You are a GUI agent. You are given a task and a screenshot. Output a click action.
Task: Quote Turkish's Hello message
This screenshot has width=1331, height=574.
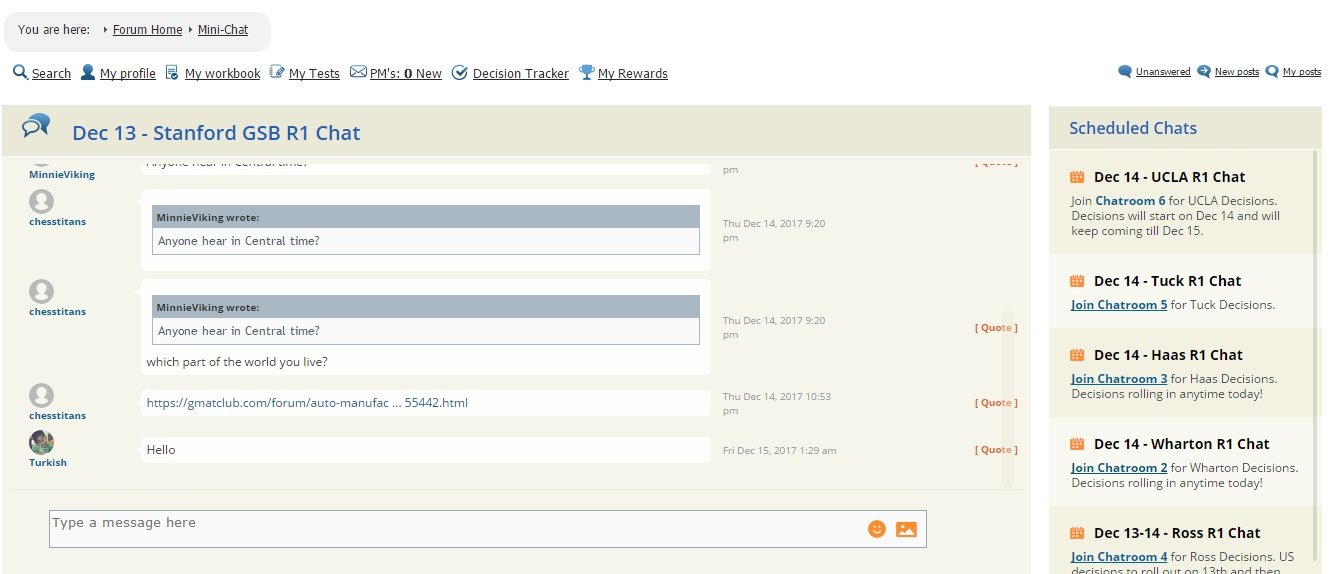(x=996, y=450)
